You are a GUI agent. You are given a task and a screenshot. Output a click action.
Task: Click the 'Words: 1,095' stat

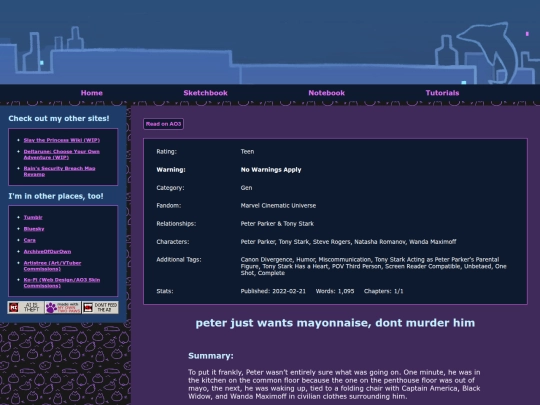(335, 291)
